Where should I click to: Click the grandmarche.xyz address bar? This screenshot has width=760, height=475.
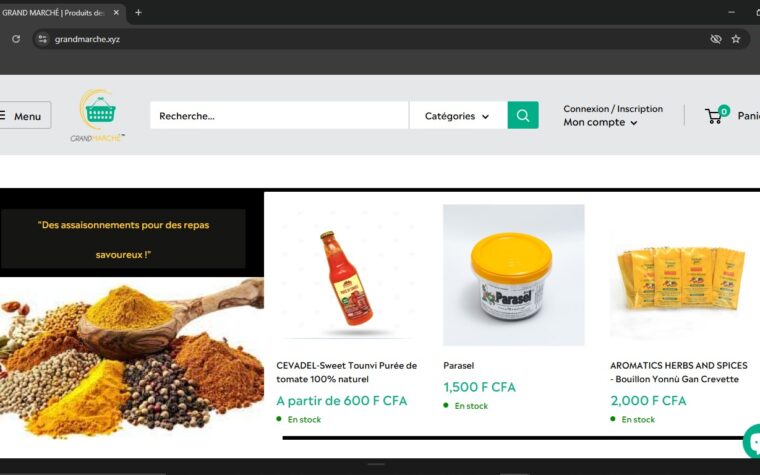[x=368, y=39]
